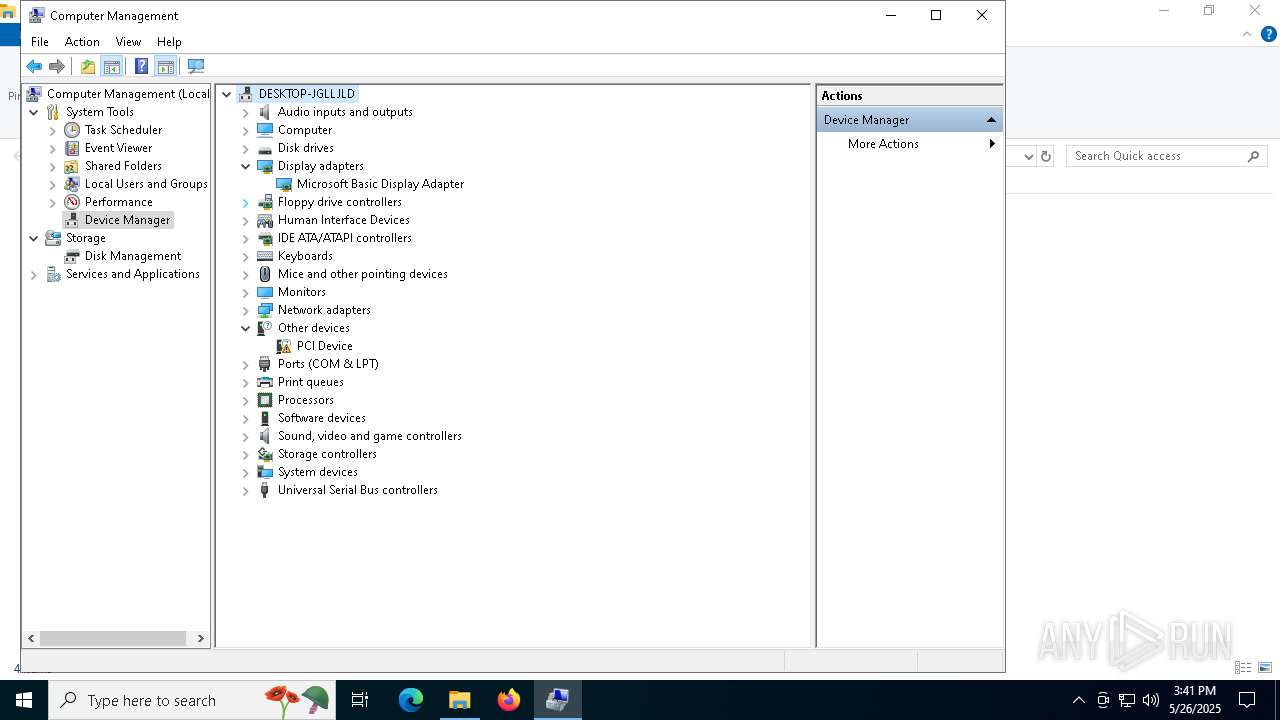
Task: Click the console tree scrollbar left arrow
Action: (31, 638)
